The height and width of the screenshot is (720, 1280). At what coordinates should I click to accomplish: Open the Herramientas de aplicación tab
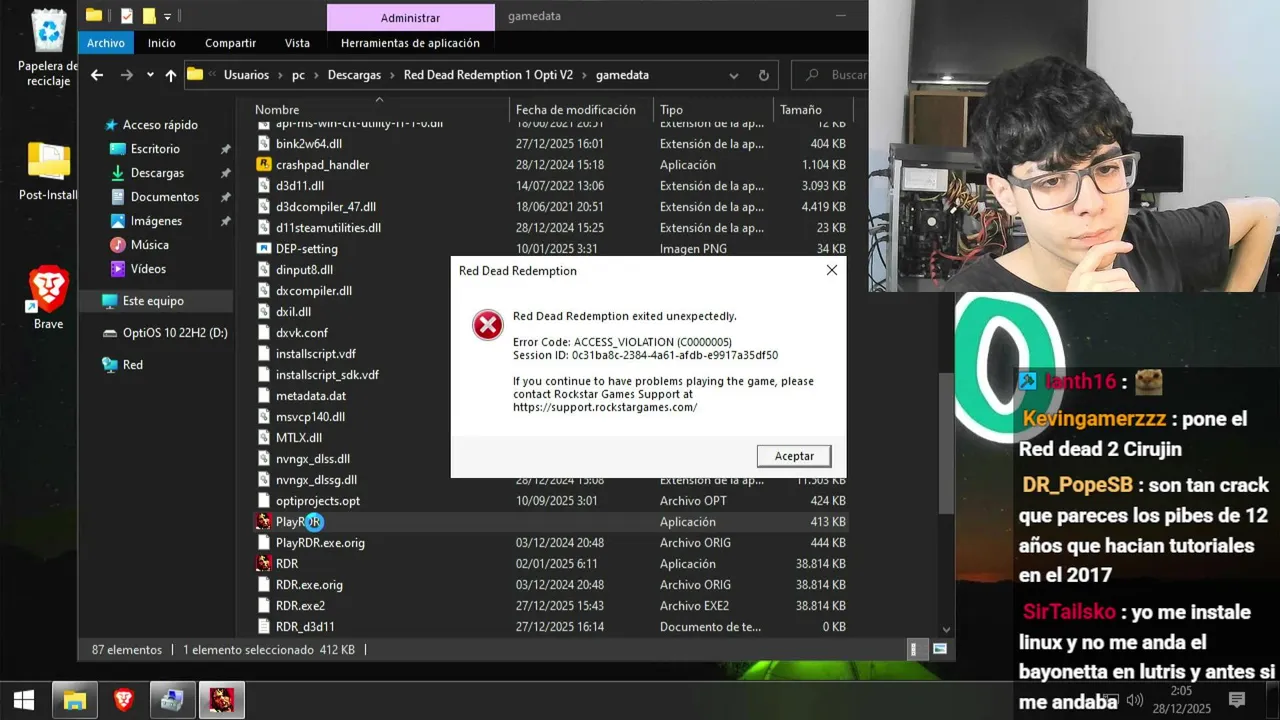tap(410, 43)
